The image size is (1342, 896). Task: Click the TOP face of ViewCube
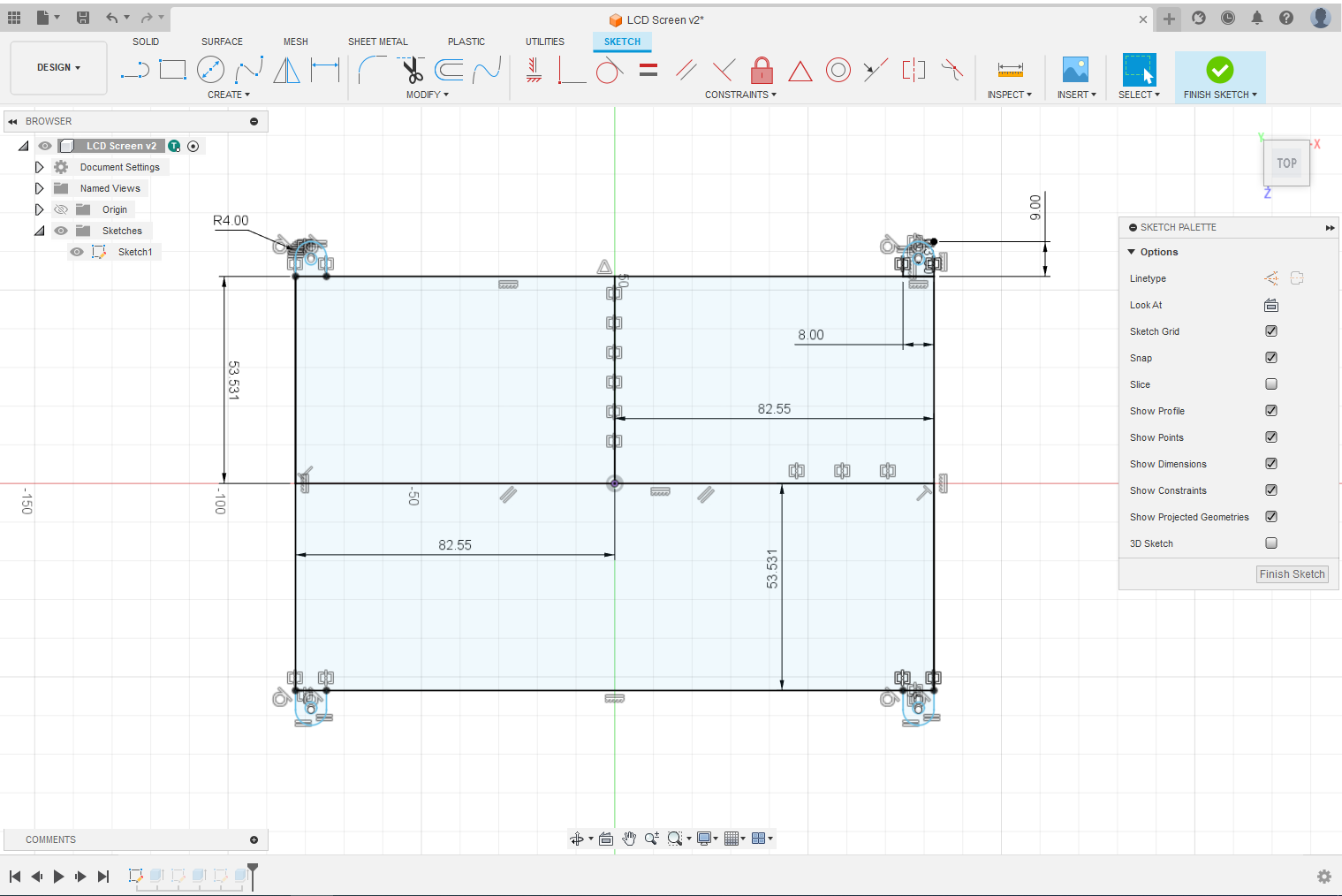click(x=1286, y=163)
